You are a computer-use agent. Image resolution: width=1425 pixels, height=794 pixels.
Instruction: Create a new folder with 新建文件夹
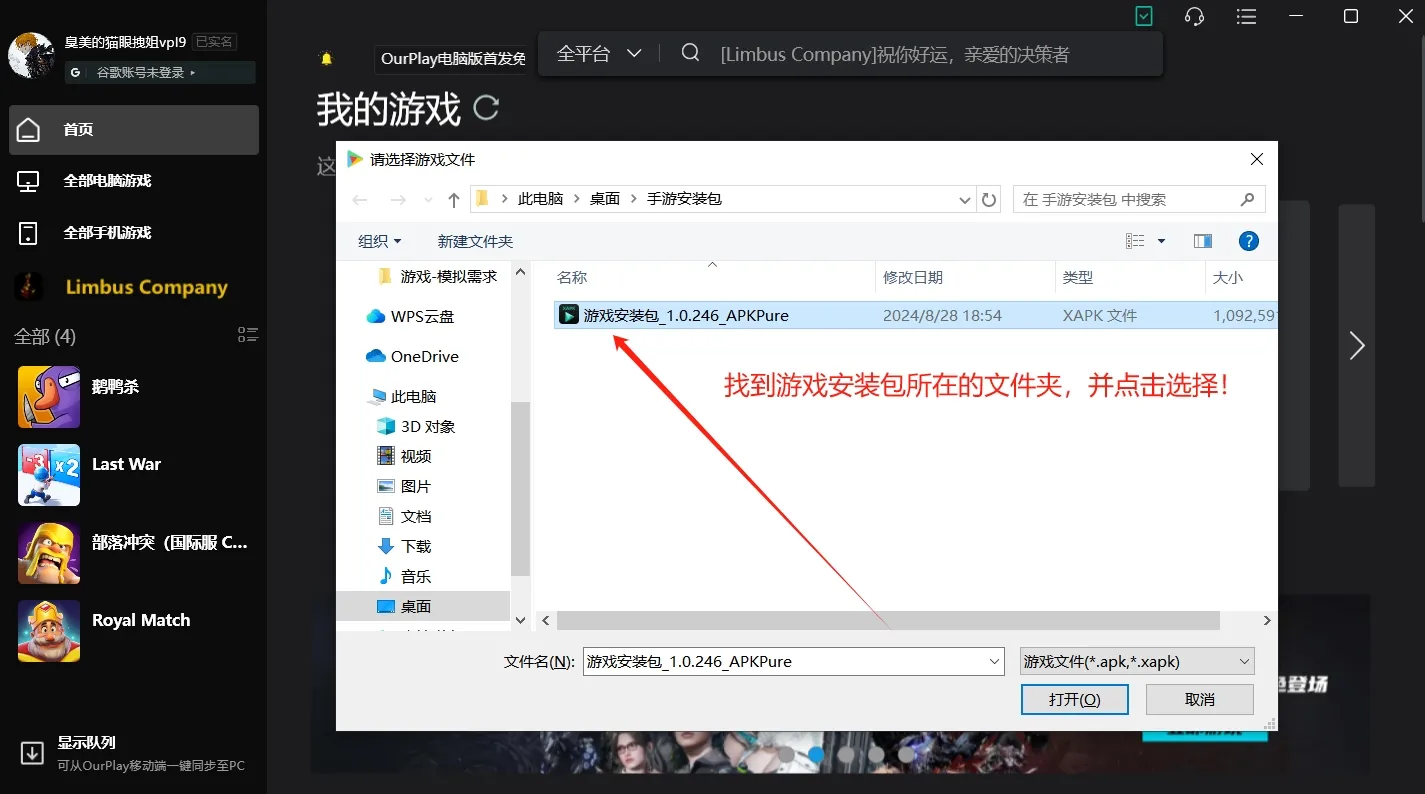click(x=475, y=241)
